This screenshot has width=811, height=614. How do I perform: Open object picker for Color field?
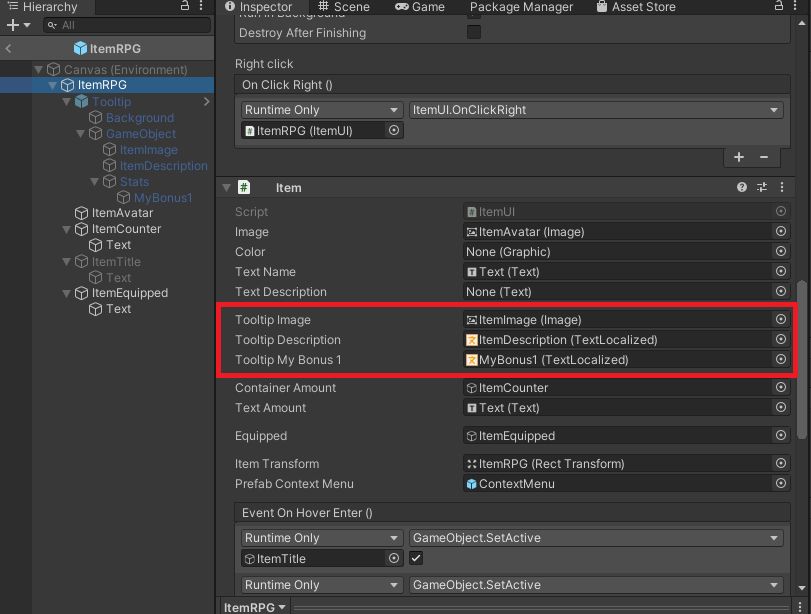[x=781, y=251]
